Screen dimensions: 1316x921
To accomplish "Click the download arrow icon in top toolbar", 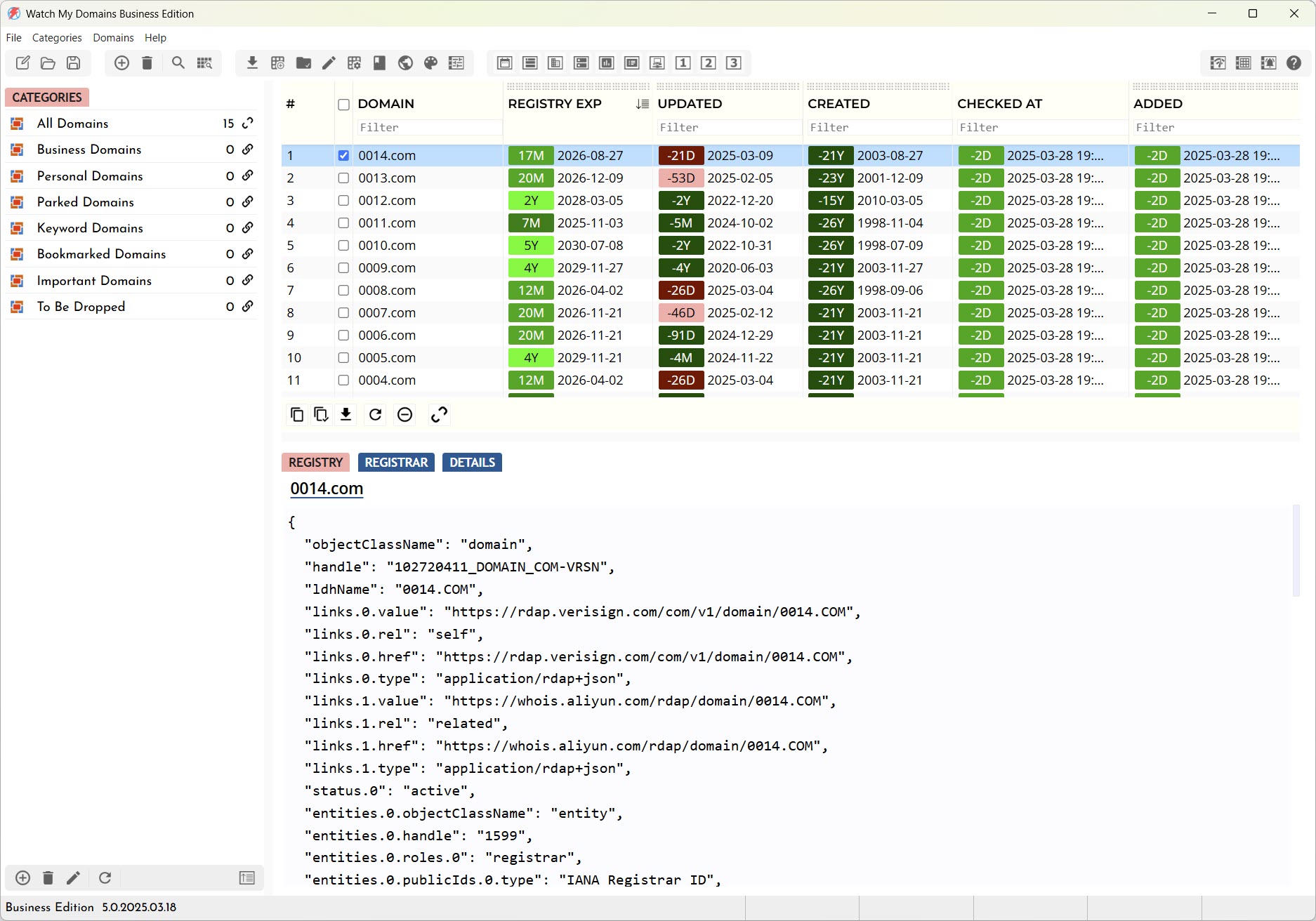I will click(252, 63).
